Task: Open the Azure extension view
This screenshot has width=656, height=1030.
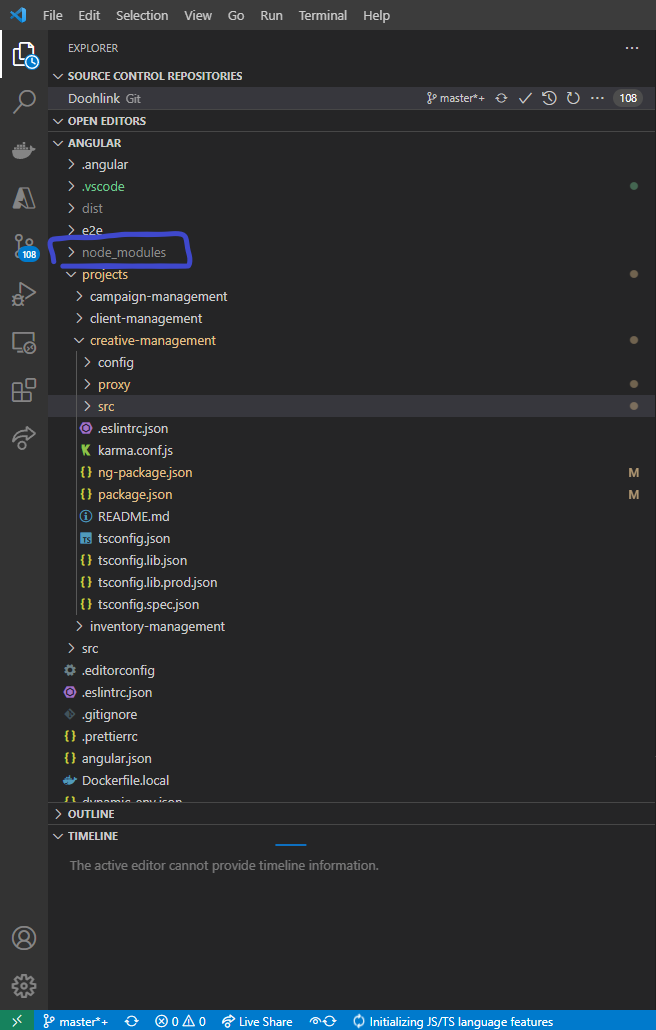Action: pos(24,198)
